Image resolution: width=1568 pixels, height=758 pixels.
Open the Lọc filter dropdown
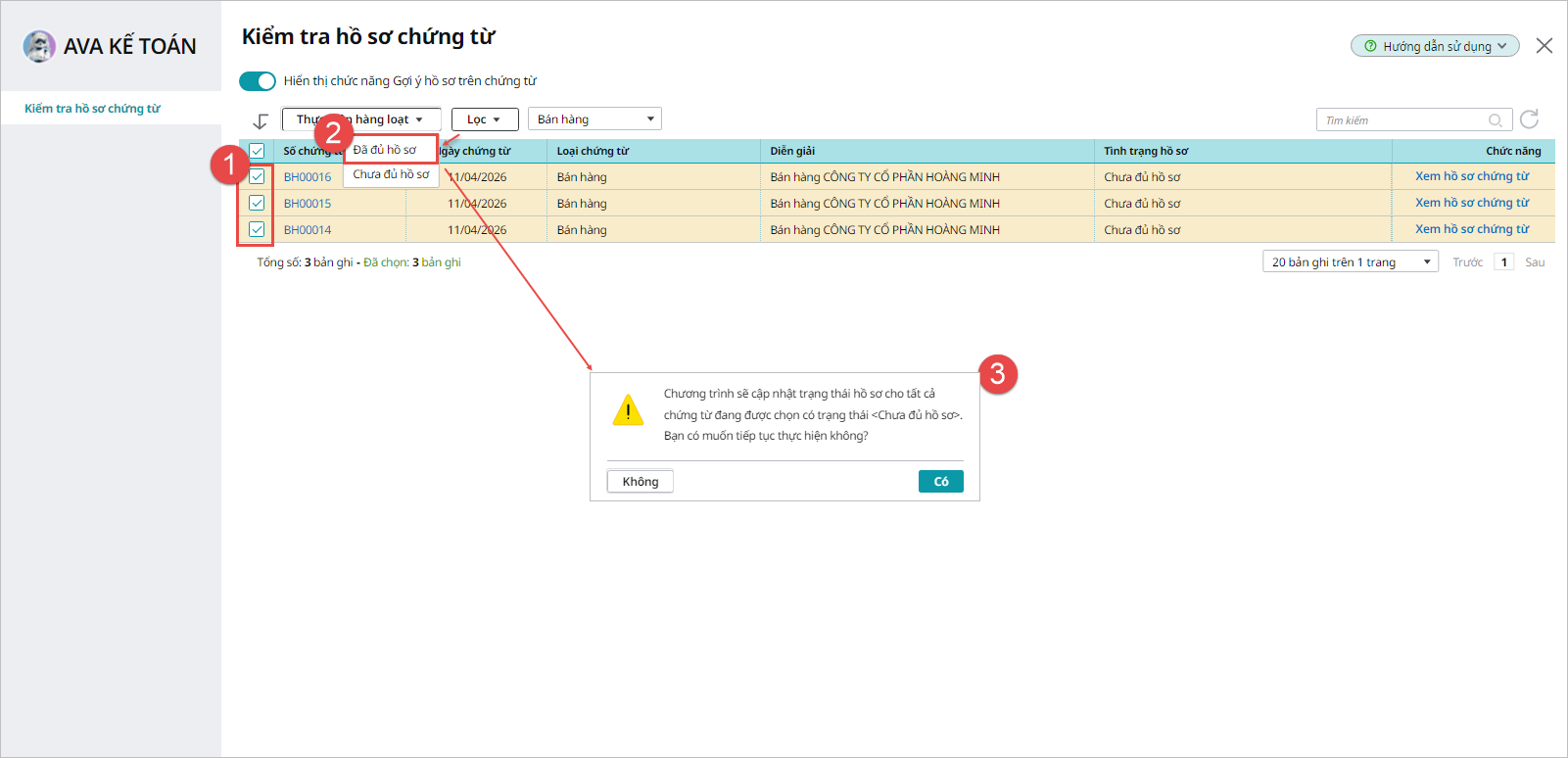tap(484, 119)
